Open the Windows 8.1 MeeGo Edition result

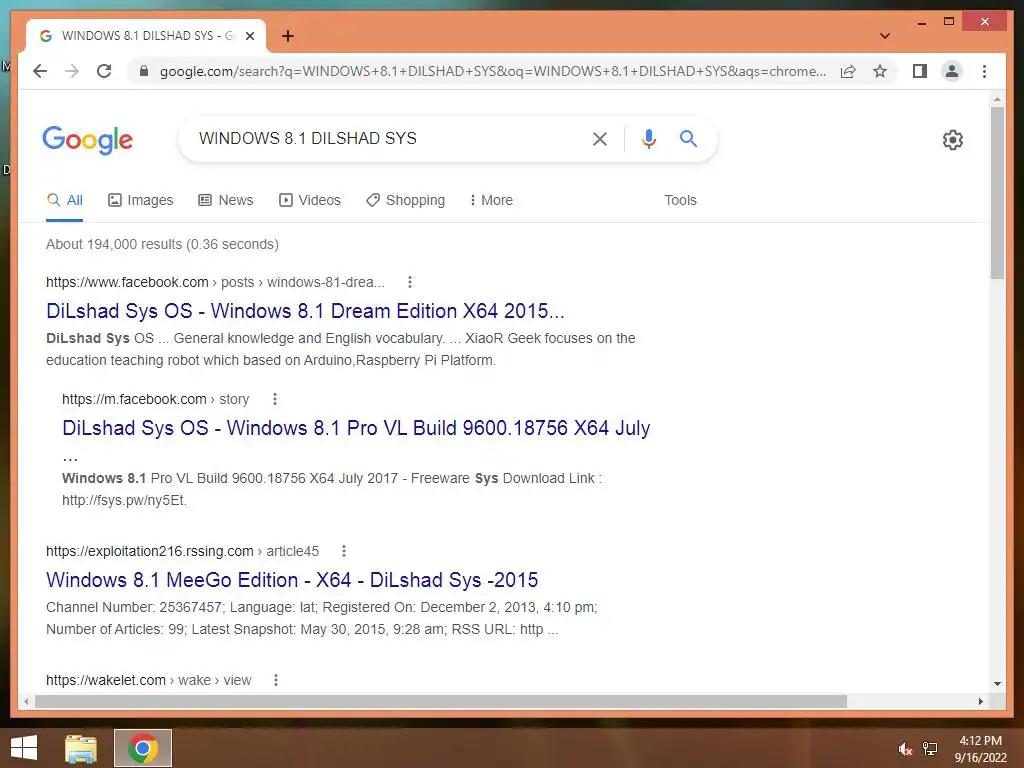[x=292, y=580]
